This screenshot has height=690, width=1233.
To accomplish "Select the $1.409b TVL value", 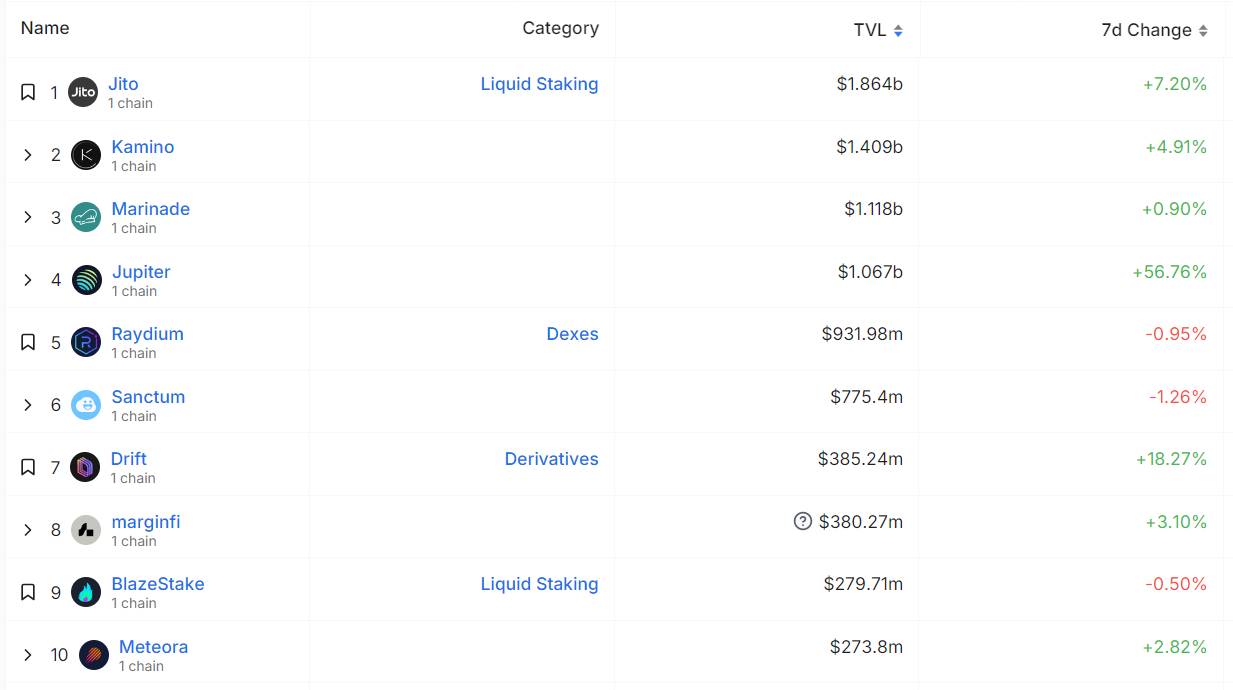I will point(870,147).
